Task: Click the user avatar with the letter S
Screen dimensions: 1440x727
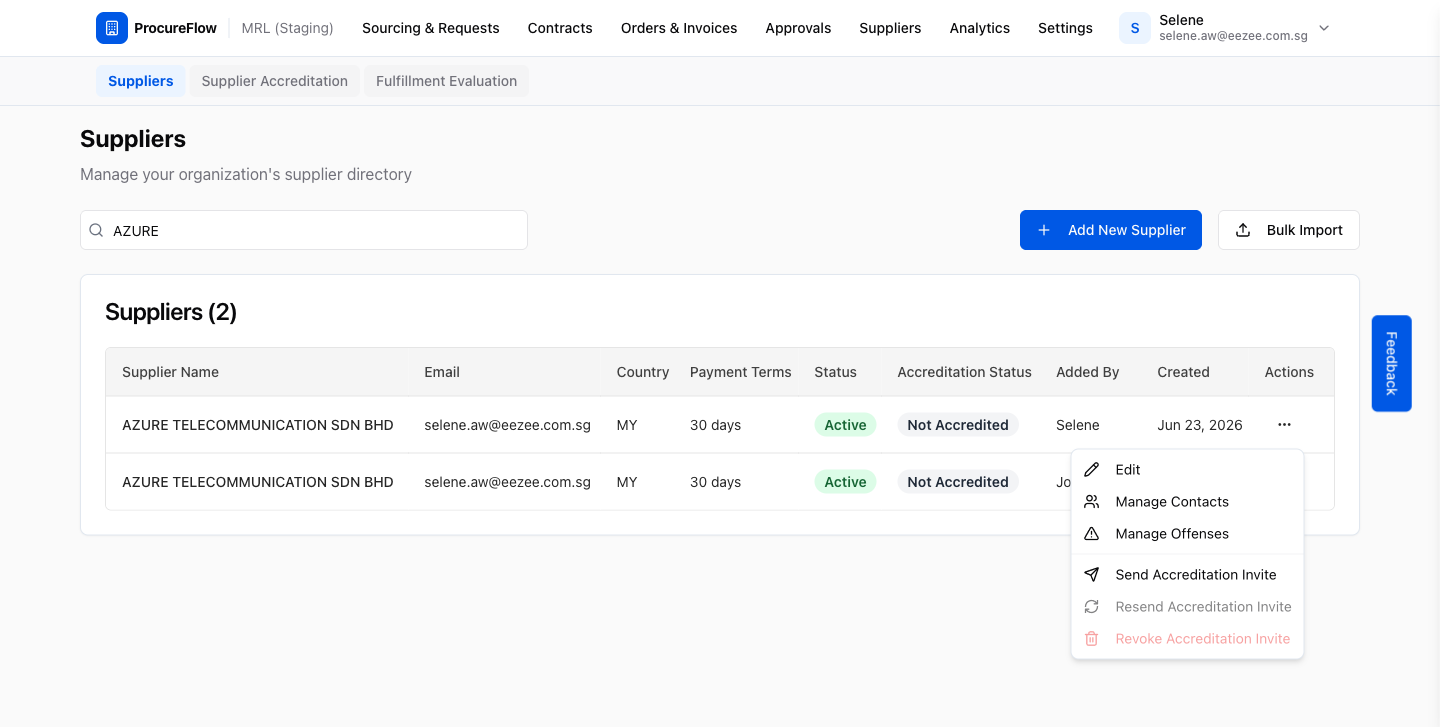Action: coord(1135,28)
